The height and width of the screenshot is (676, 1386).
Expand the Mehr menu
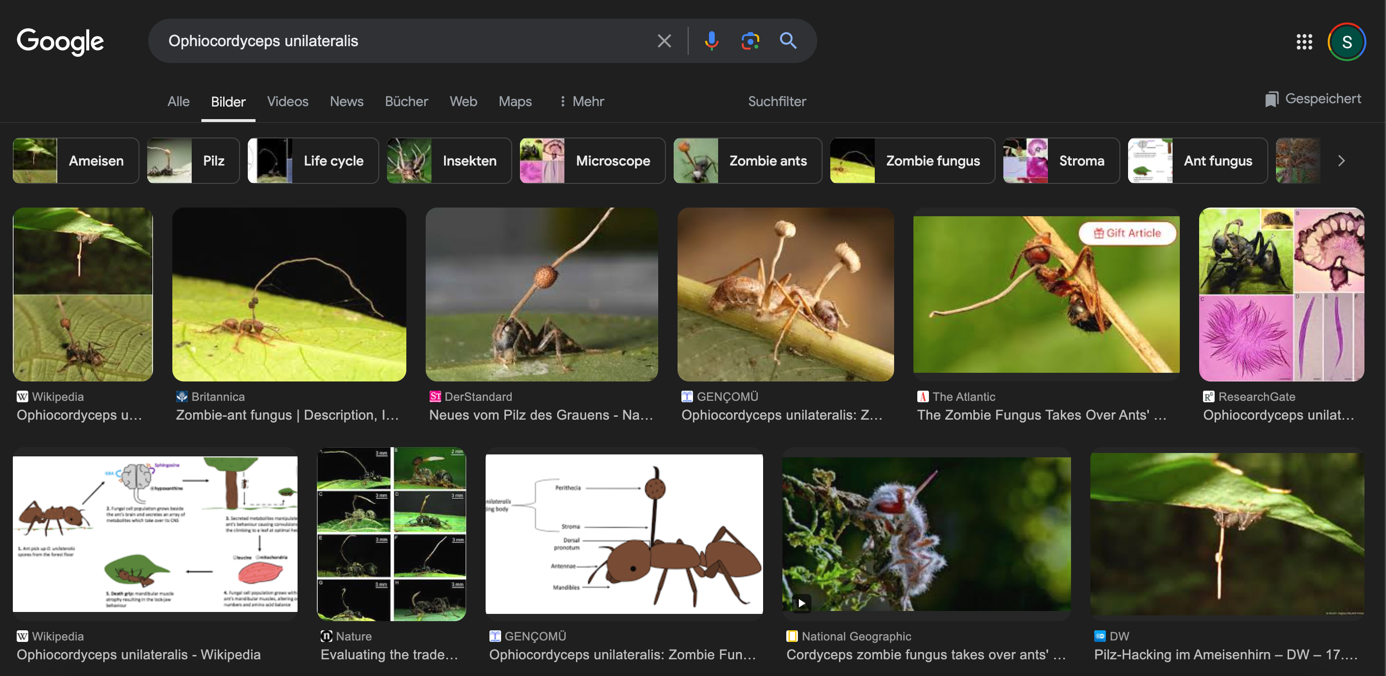coord(581,102)
